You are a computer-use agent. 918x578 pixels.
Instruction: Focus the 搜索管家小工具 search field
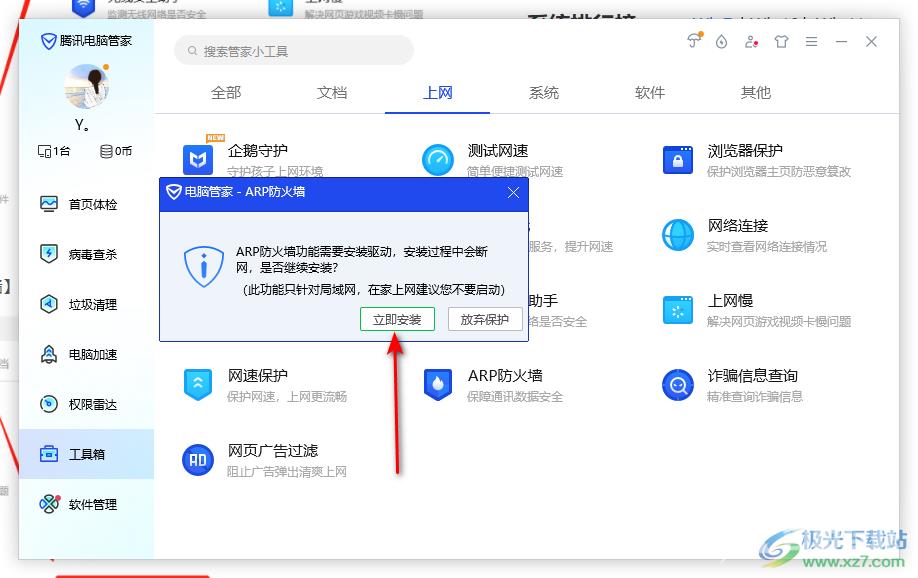[294, 51]
